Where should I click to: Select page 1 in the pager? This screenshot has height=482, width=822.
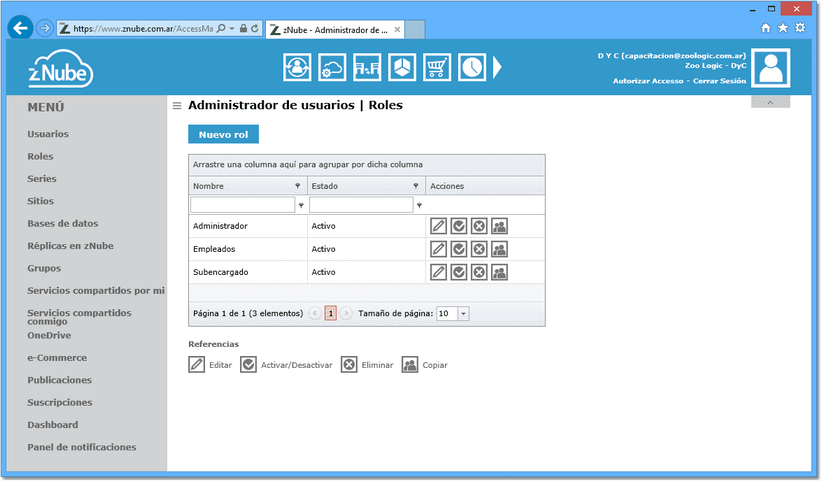(330, 314)
